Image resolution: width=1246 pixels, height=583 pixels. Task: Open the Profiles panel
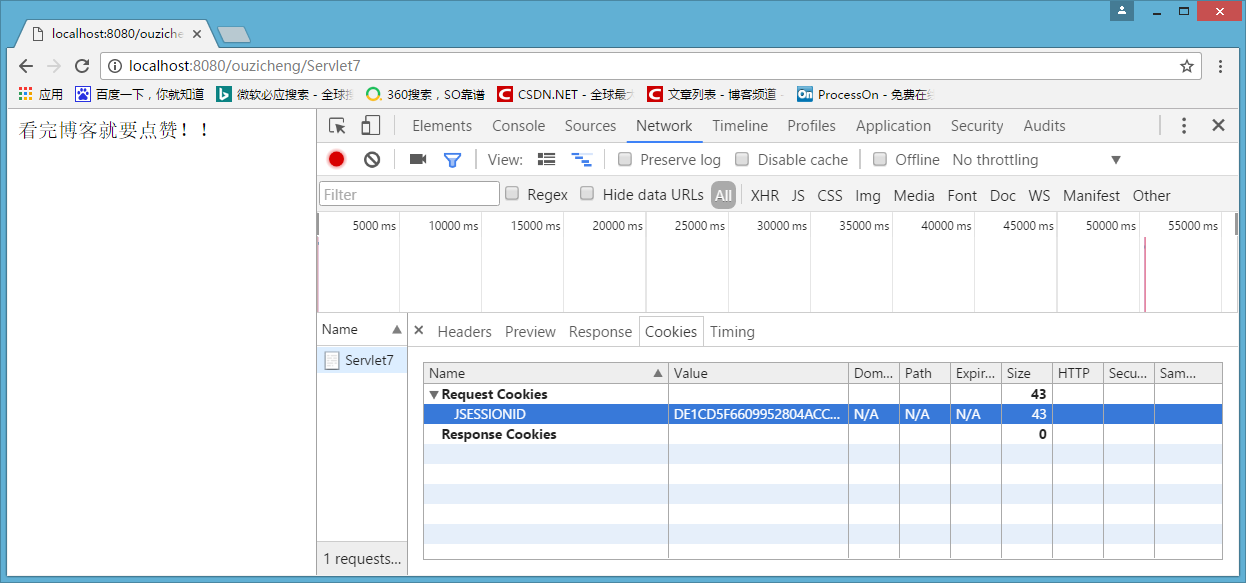tap(811, 126)
